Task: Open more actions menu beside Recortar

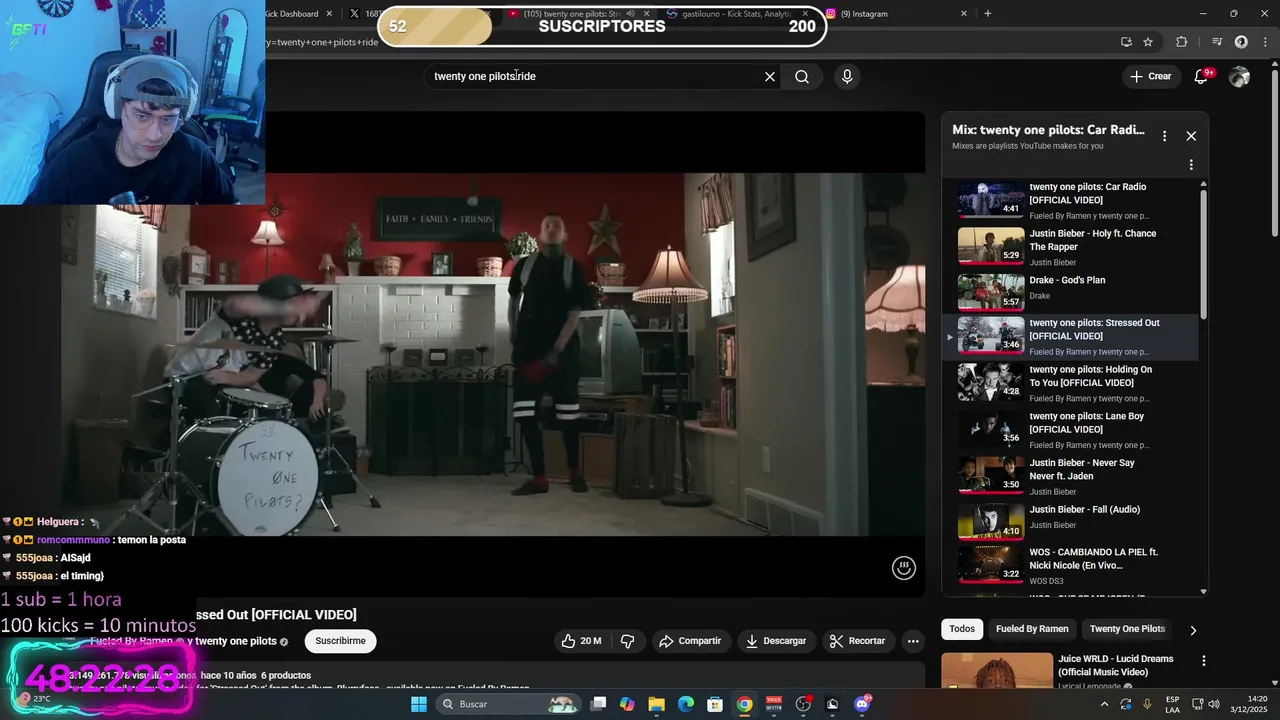Action: click(913, 641)
